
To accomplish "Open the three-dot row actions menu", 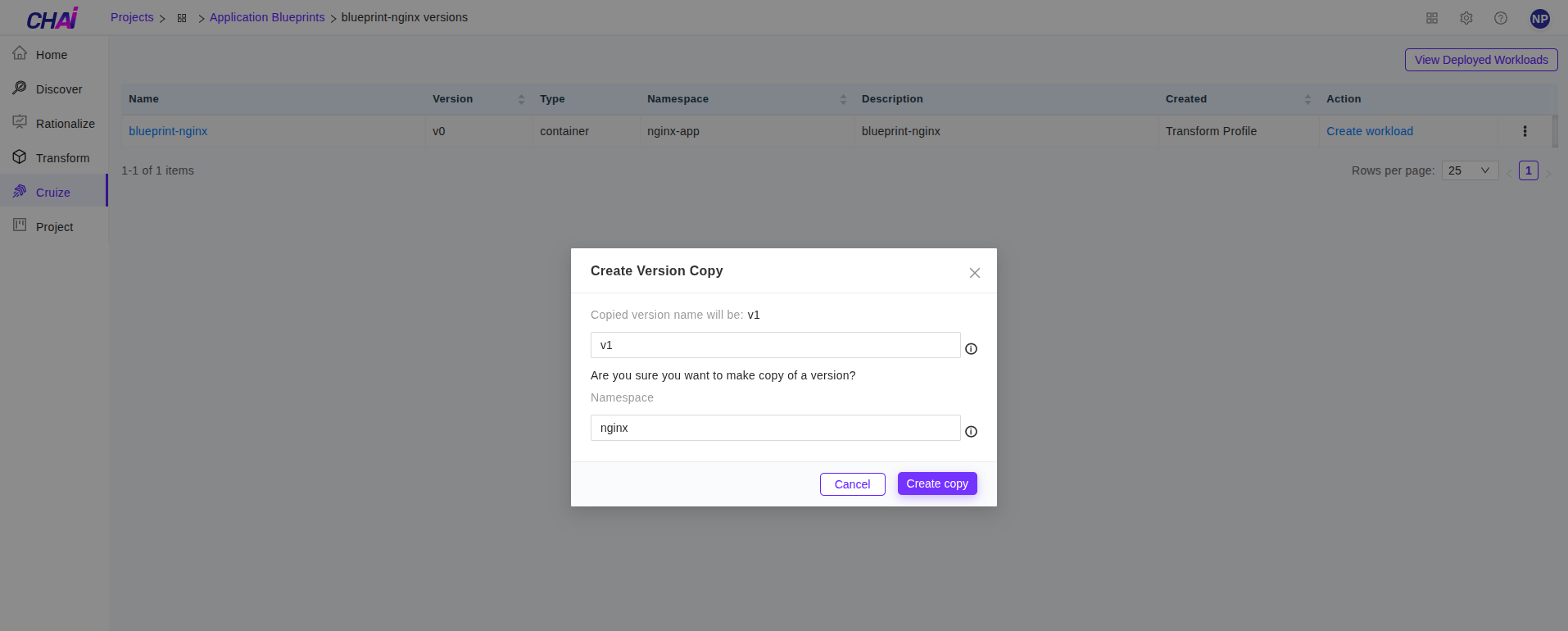I will click(x=1524, y=131).
